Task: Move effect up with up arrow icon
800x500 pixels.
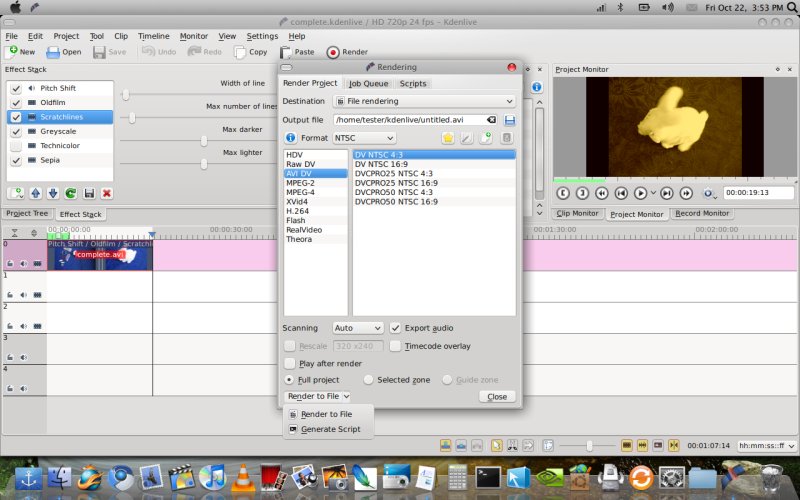Action: (x=35, y=193)
